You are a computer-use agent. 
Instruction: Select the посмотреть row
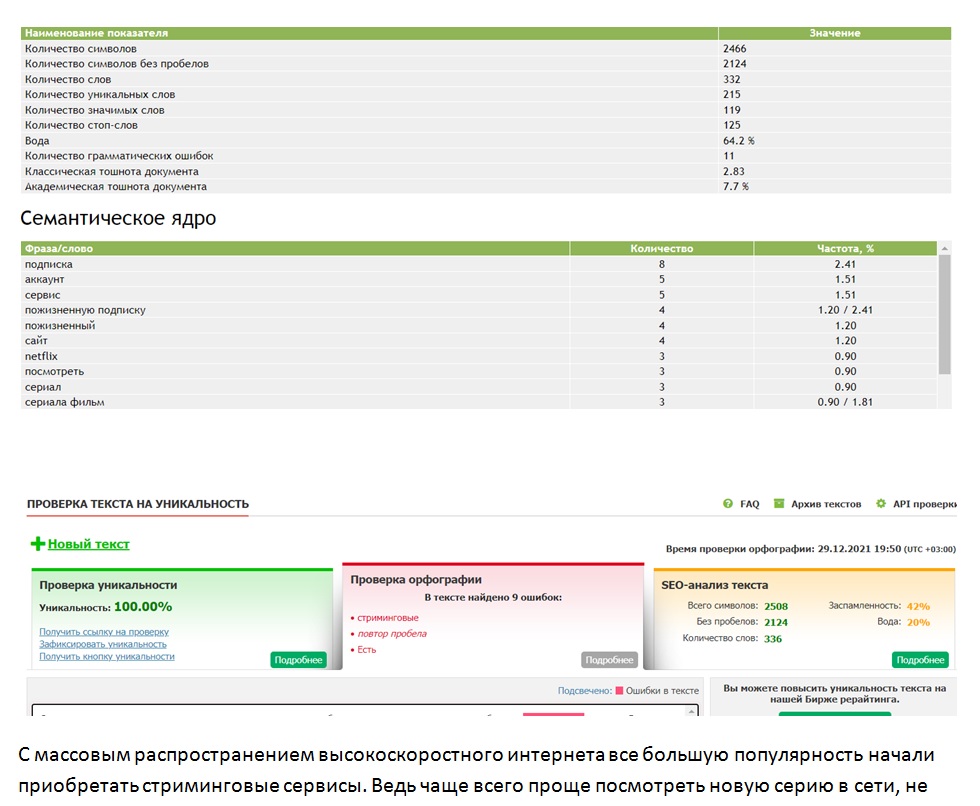click(479, 371)
